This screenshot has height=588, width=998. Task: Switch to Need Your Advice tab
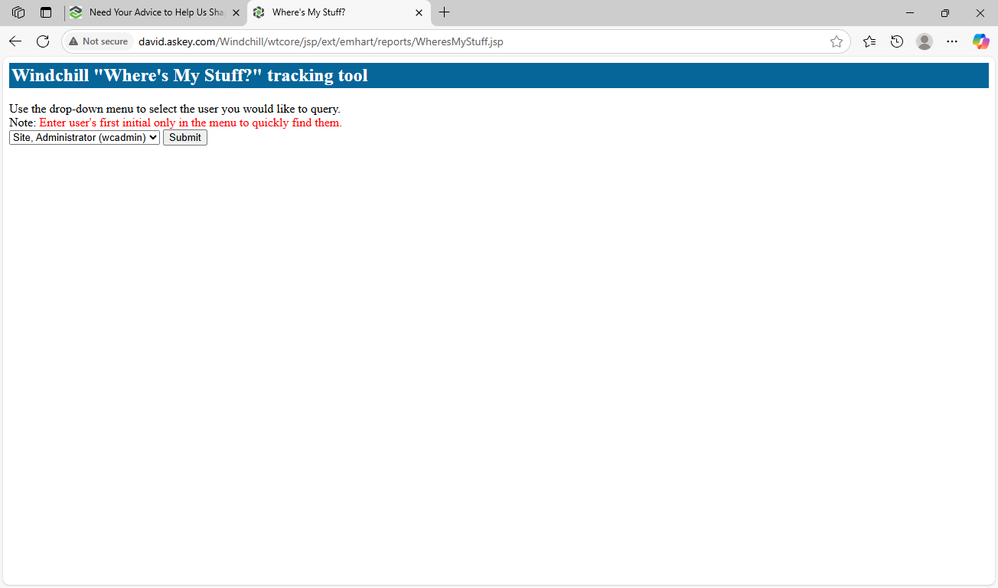155,12
